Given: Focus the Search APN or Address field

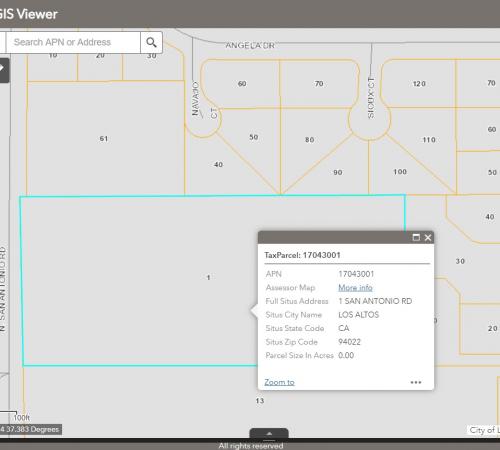Looking at the screenshot, I should 73,42.
